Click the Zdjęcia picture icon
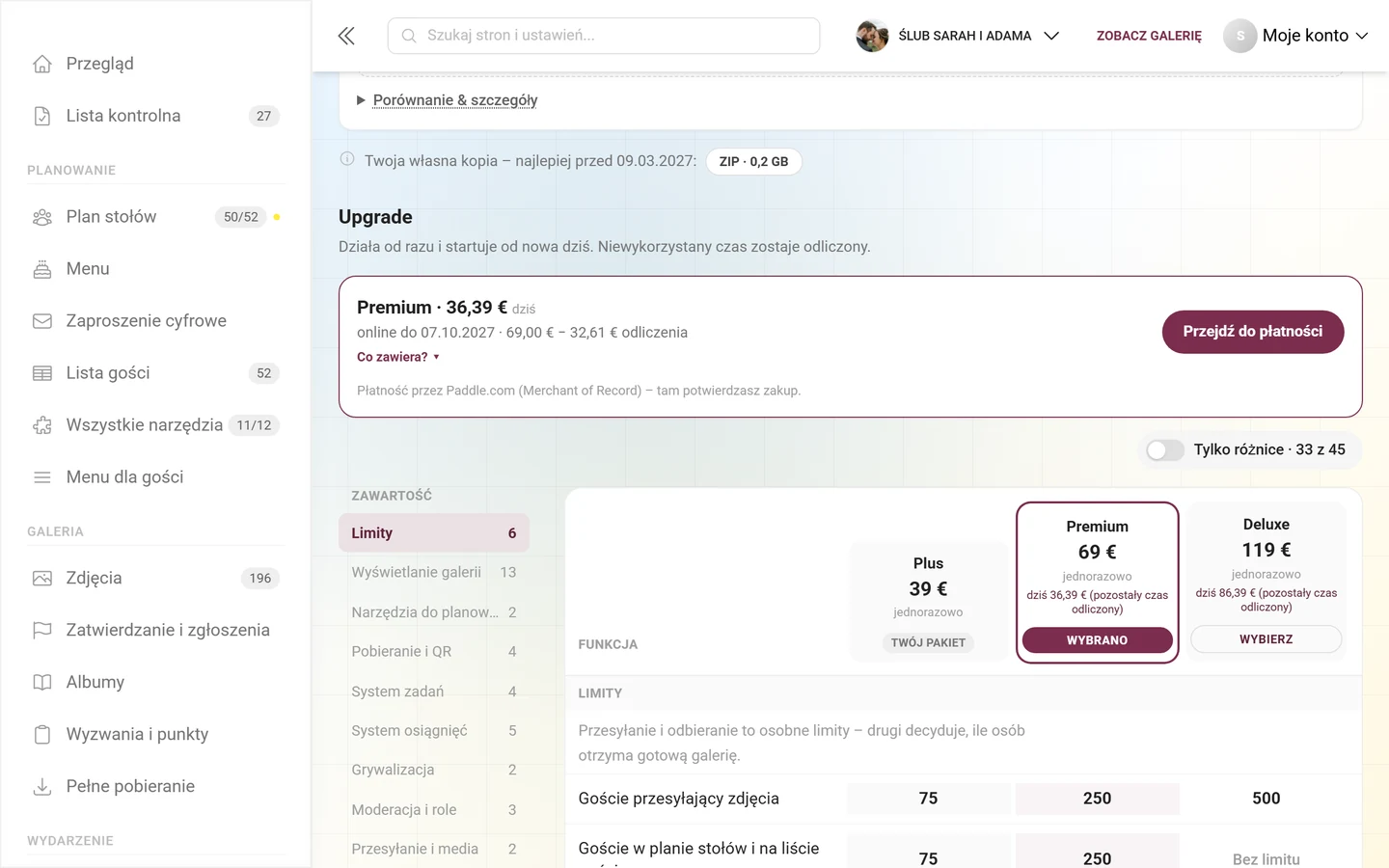 (42, 579)
